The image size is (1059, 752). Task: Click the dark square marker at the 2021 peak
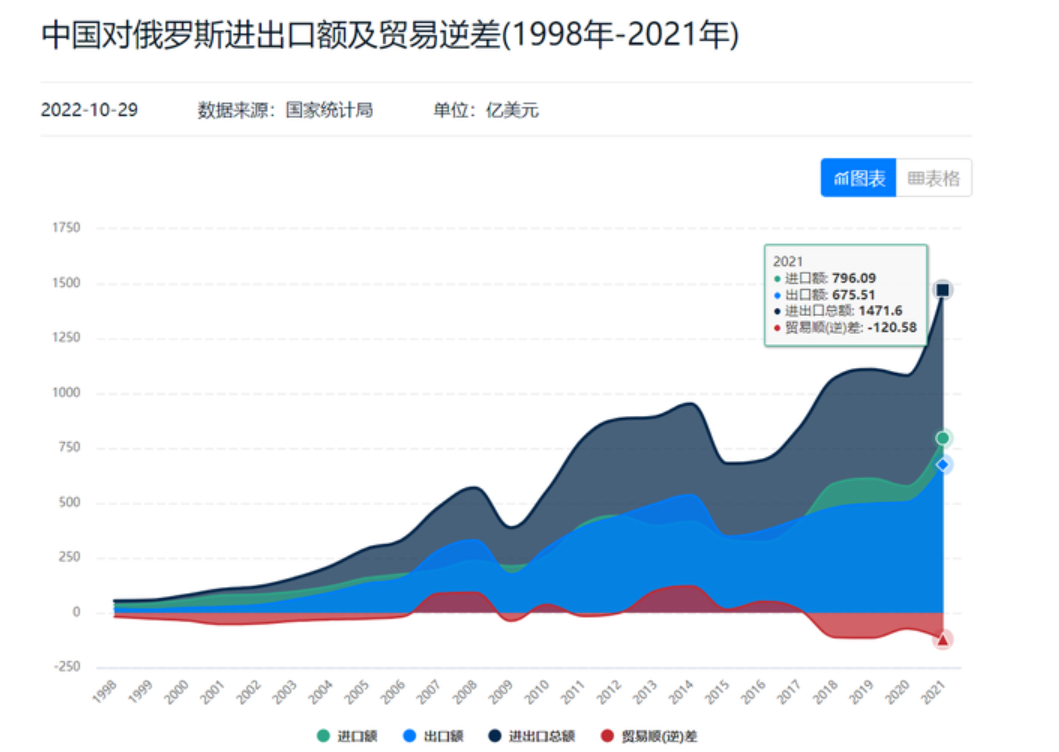[x=942, y=288]
